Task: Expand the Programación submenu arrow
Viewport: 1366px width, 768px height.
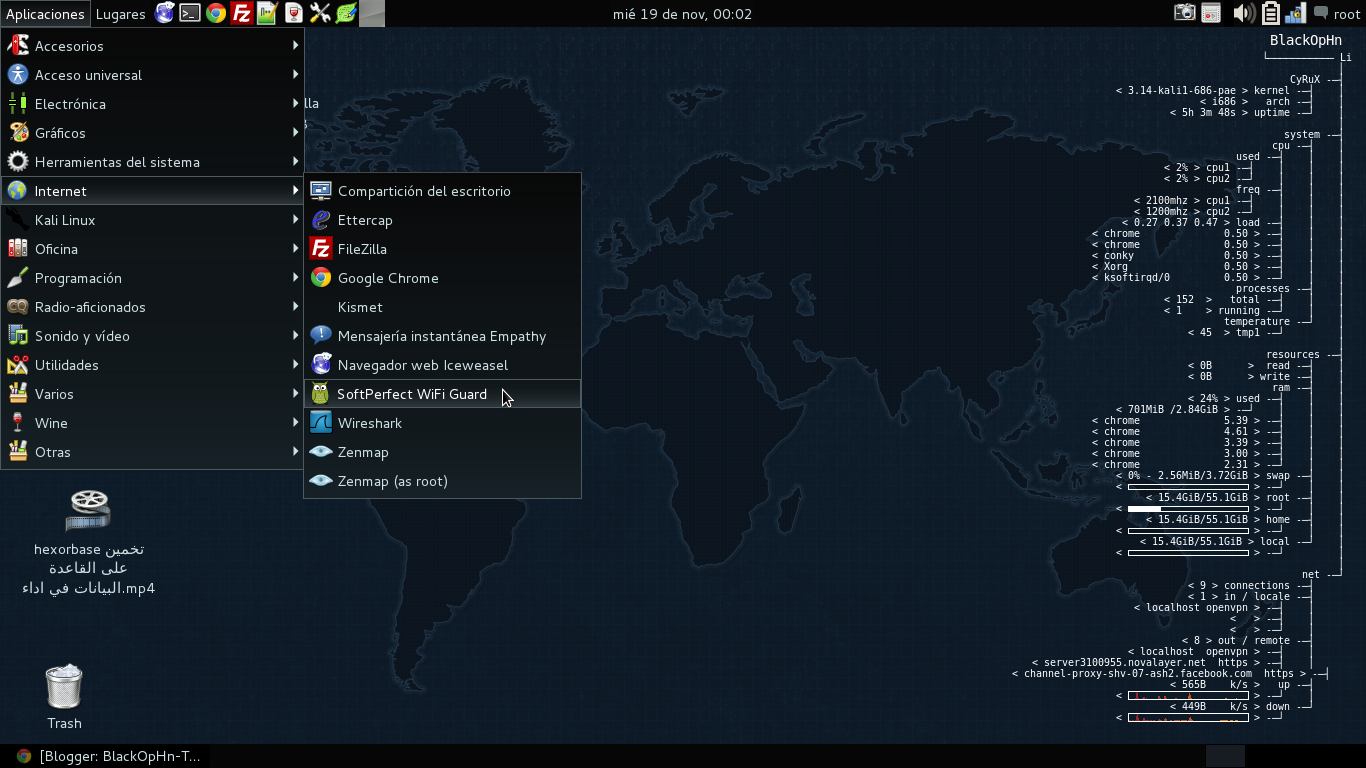Action: click(x=295, y=277)
